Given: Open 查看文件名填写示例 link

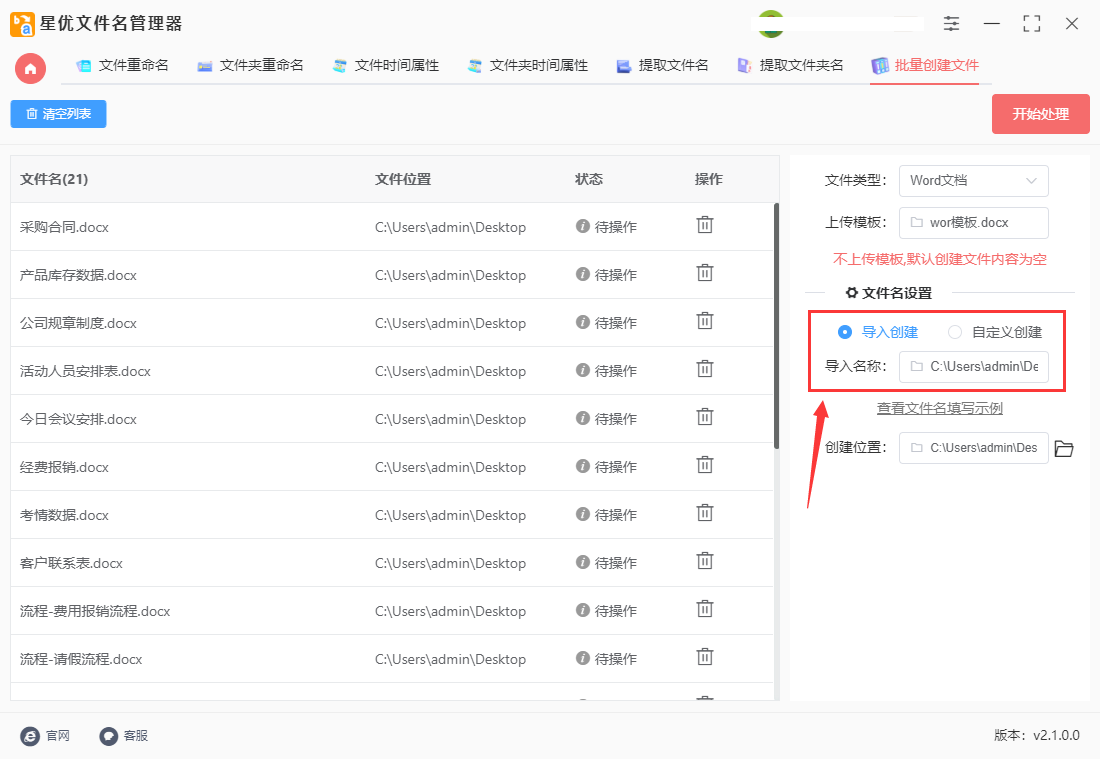Looking at the screenshot, I should point(939,408).
